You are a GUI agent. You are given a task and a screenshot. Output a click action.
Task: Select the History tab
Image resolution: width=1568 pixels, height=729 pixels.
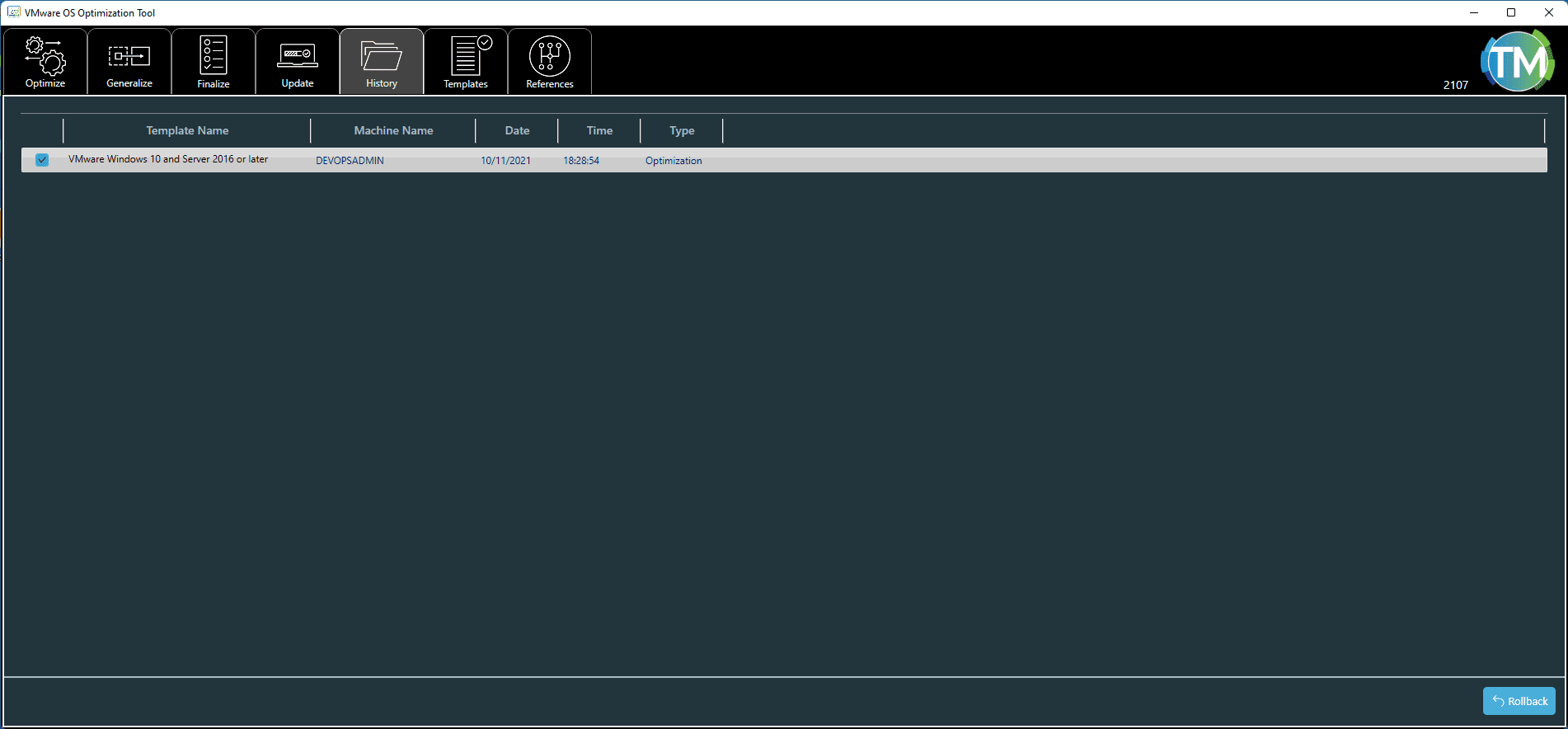coord(382,61)
